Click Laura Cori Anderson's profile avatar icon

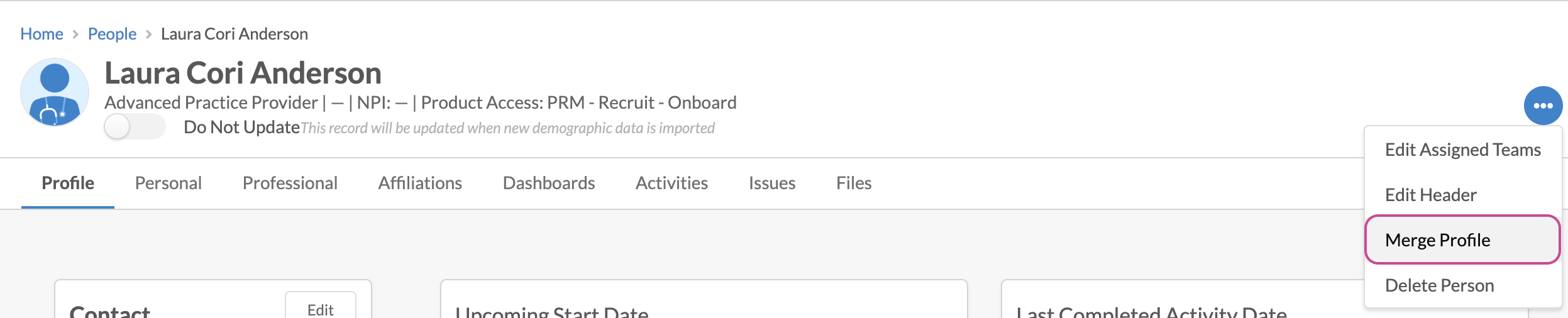tap(55, 92)
